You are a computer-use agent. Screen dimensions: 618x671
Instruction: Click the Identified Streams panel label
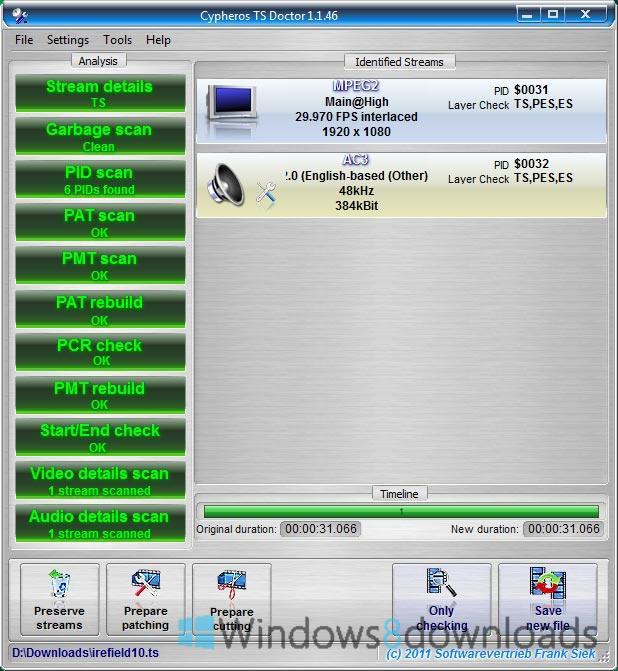click(x=399, y=62)
